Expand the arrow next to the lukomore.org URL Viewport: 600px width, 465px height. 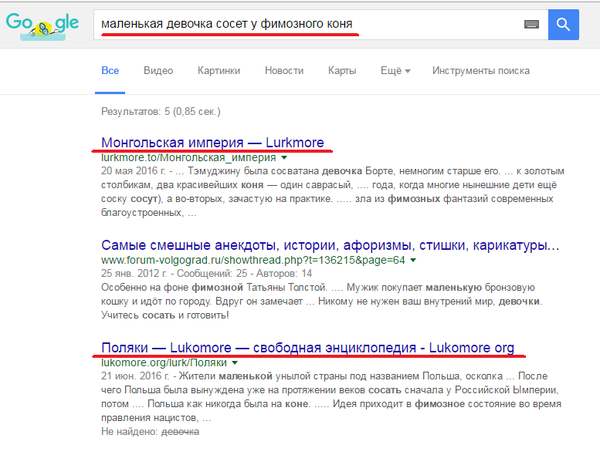point(235,363)
